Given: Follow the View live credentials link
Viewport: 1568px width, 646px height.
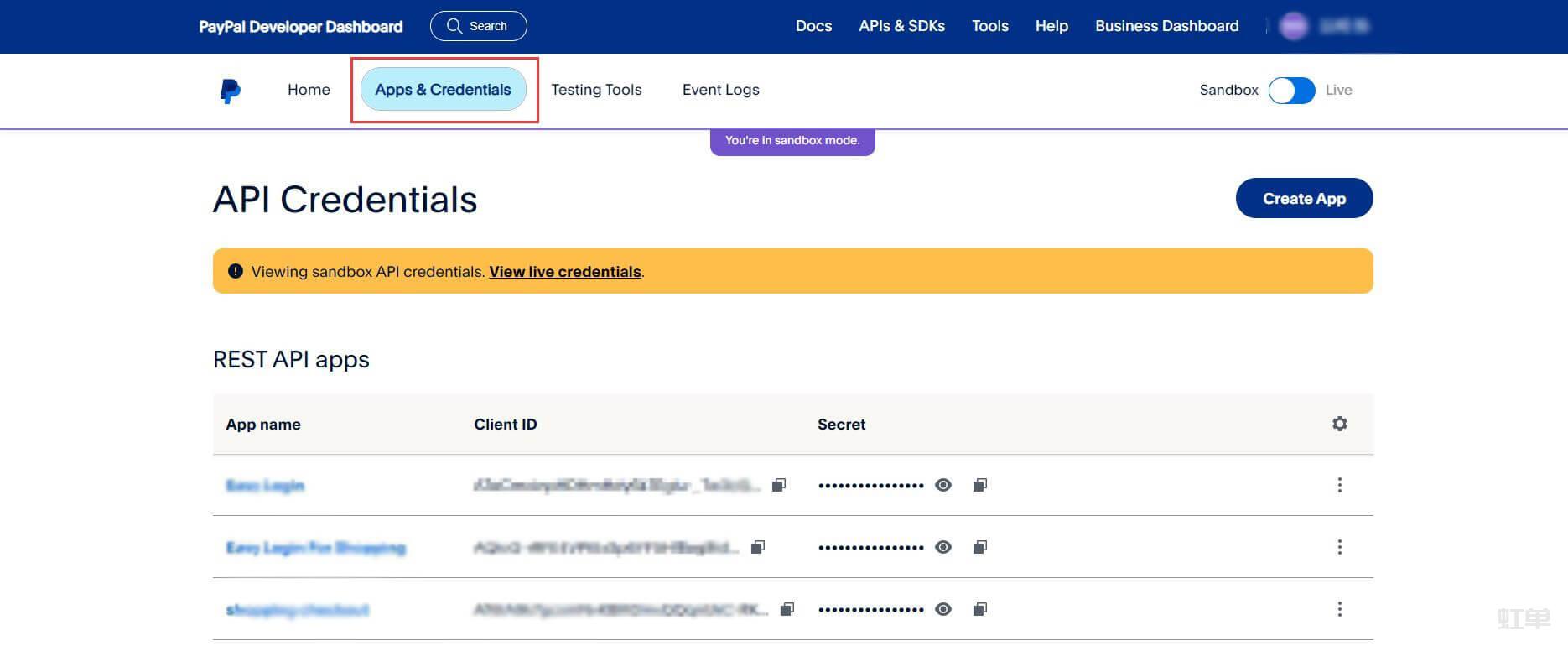Looking at the screenshot, I should coord(565,272).
